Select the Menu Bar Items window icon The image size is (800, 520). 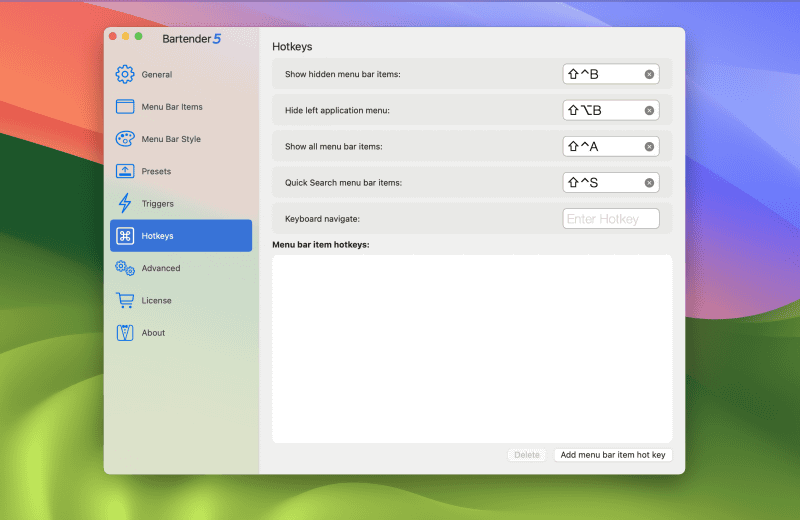click(125, 106)
